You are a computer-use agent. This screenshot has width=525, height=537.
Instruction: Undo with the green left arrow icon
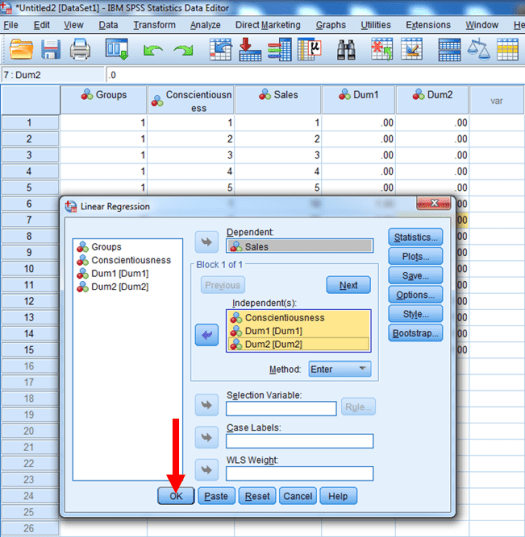click(153, 50)
